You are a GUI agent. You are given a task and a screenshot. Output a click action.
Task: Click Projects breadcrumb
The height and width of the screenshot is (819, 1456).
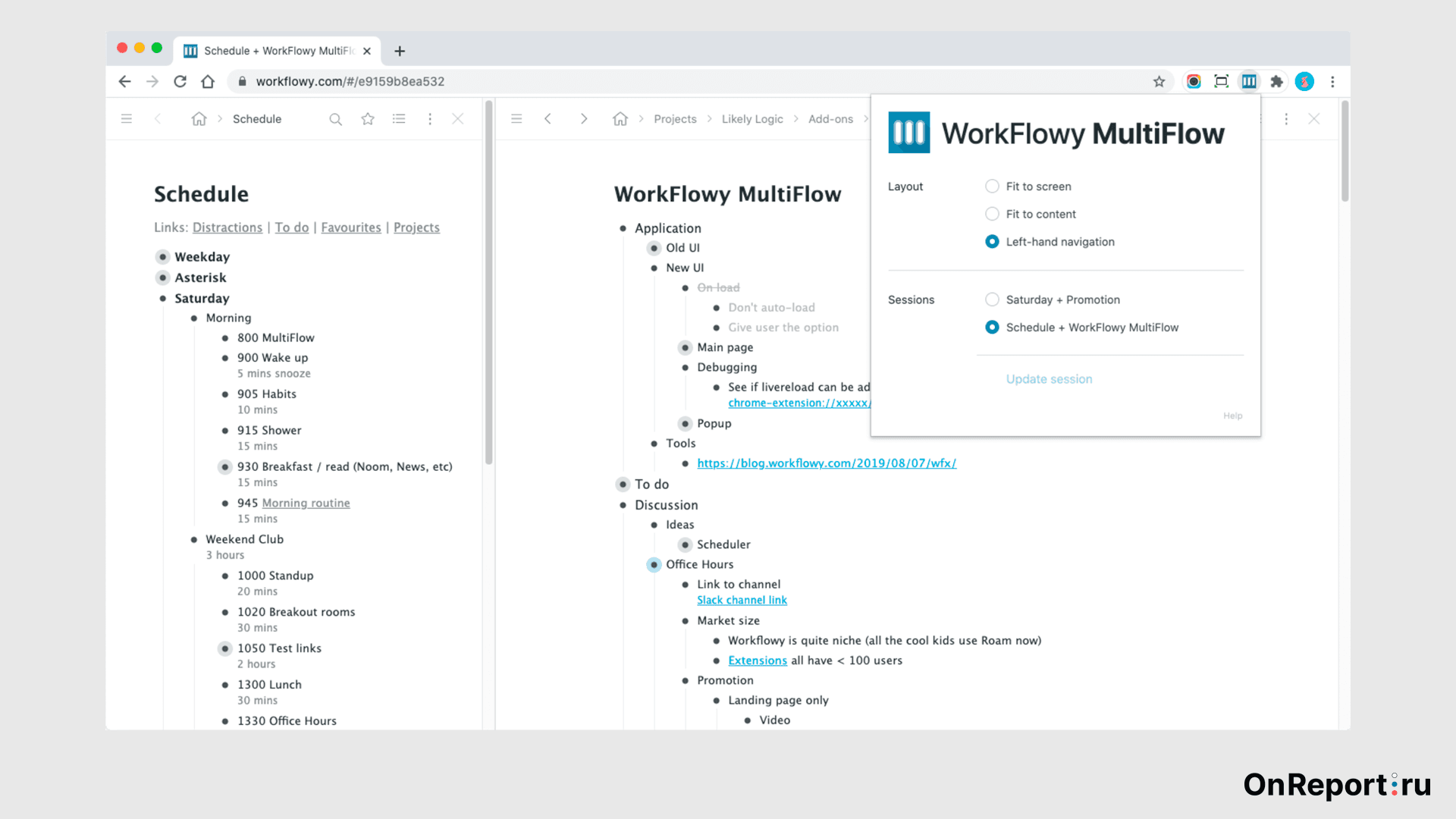(x=675, y=119)
